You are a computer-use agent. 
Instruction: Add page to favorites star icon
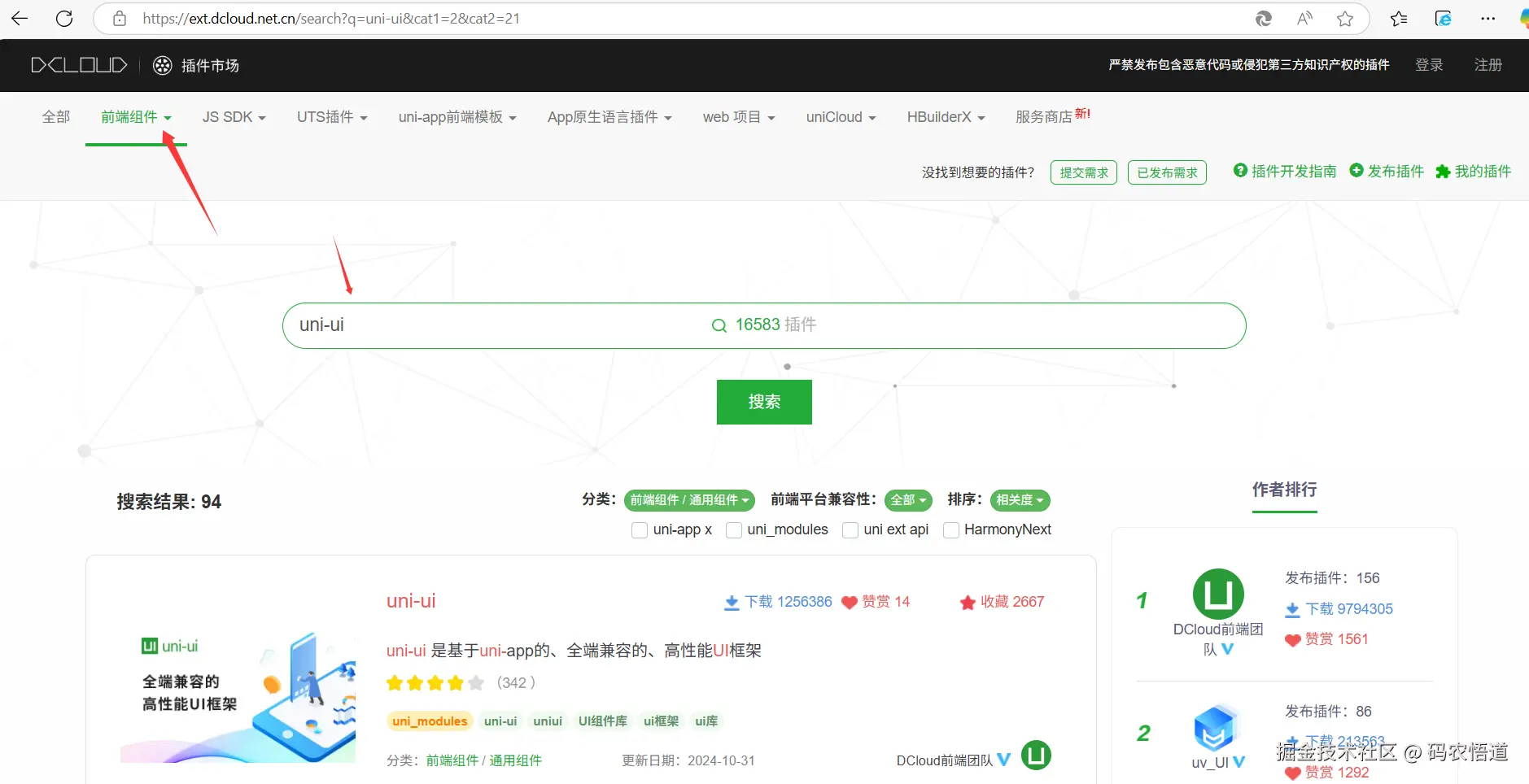[1345, 19]
